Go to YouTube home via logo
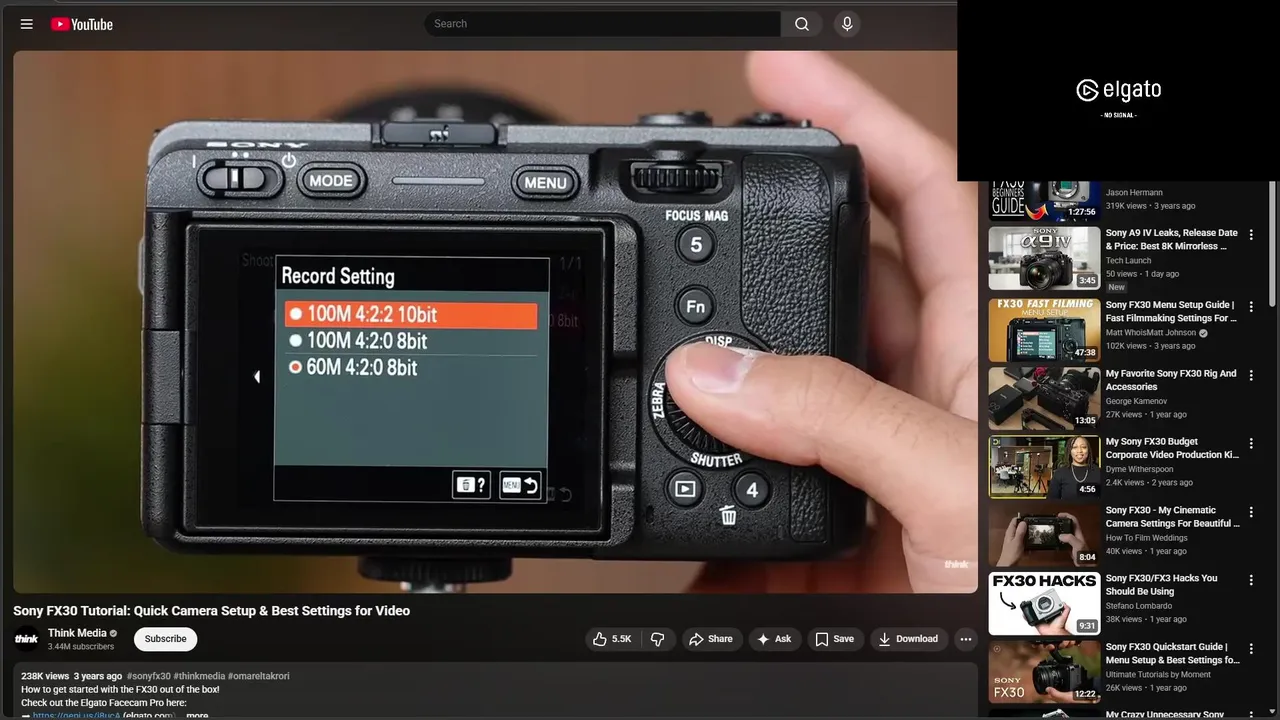Image resolution: width=1280 pixels, height=720 pixels. [82, 24]
